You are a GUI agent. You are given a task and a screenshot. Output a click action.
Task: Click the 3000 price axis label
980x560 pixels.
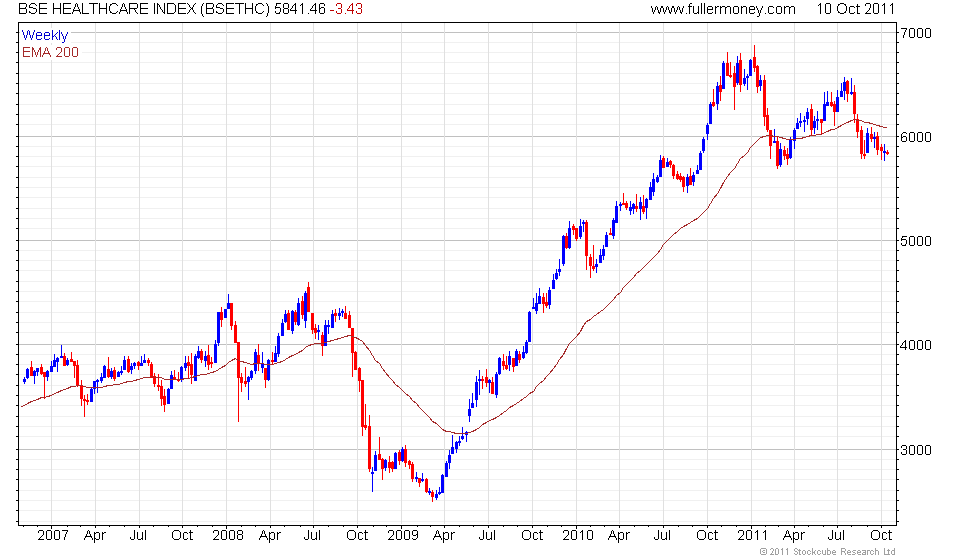point(916,449)
